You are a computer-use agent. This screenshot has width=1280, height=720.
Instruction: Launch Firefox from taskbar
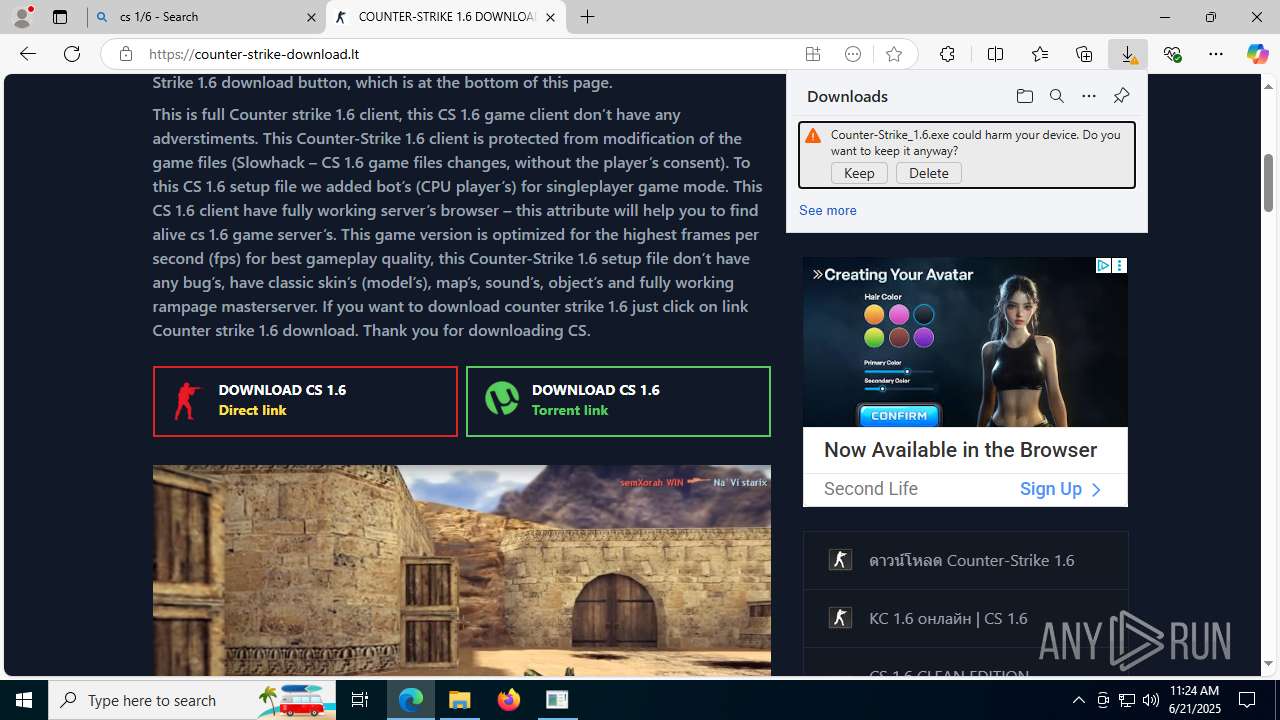click(509, 700)
